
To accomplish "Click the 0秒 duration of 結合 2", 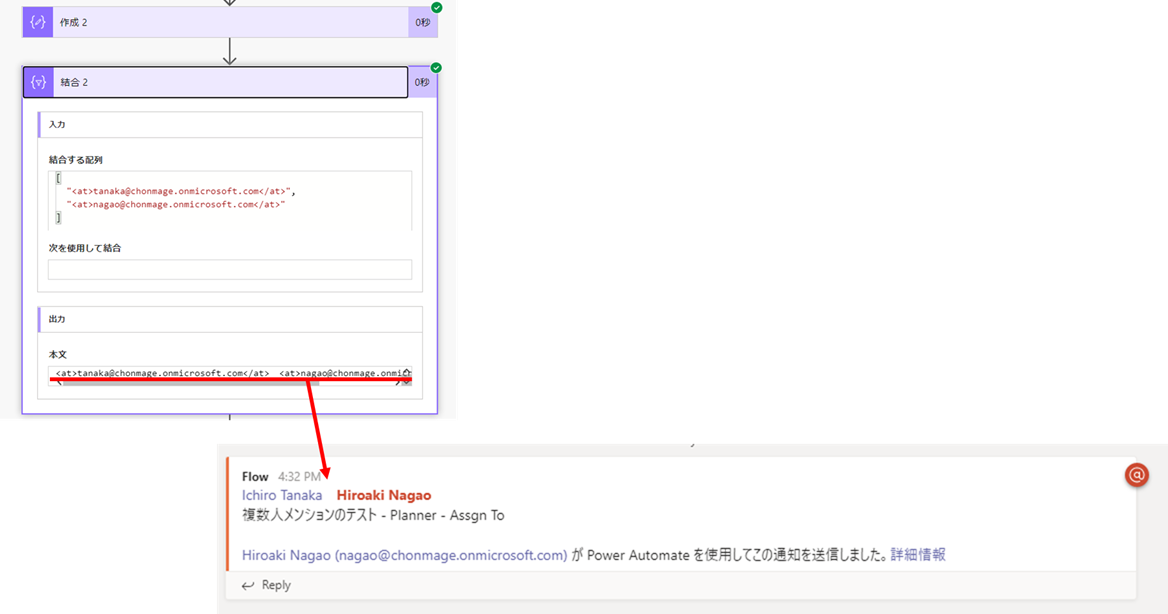I will 422,82.
